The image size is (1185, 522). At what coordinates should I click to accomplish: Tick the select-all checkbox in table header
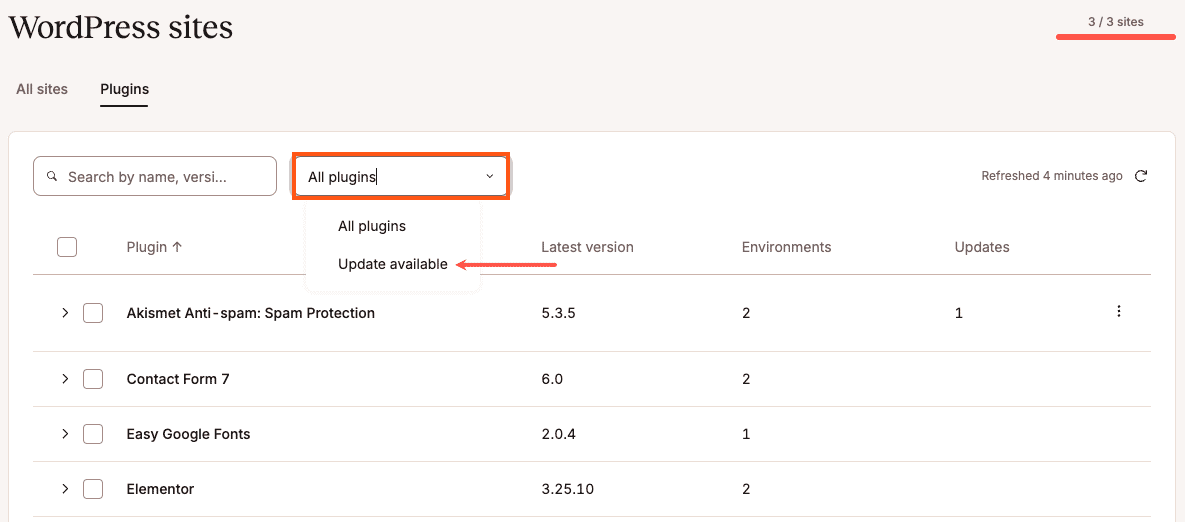67,247
